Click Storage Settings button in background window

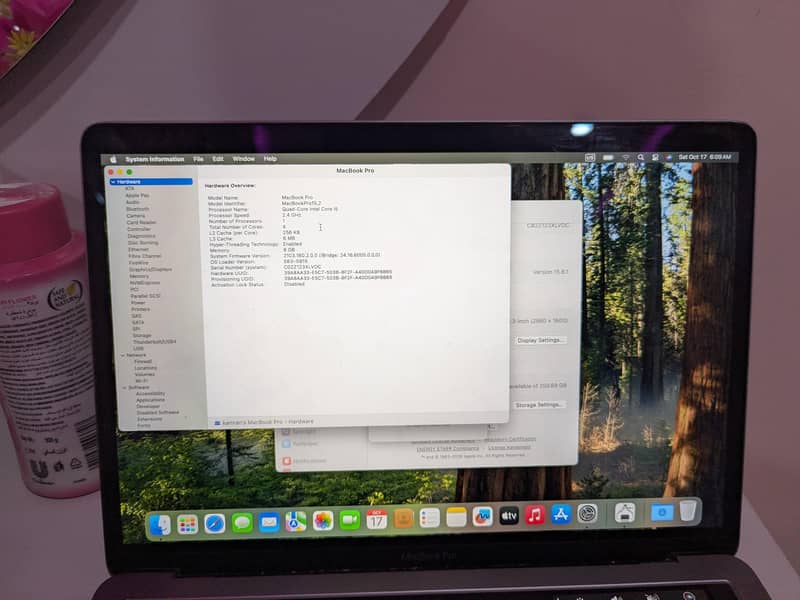[539, 405]
